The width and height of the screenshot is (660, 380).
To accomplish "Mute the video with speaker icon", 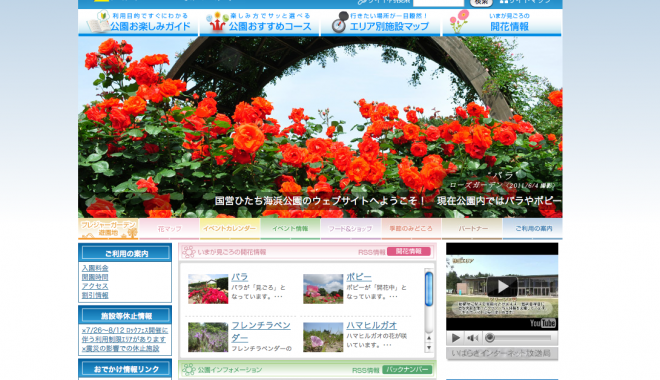I will (473, 338).
